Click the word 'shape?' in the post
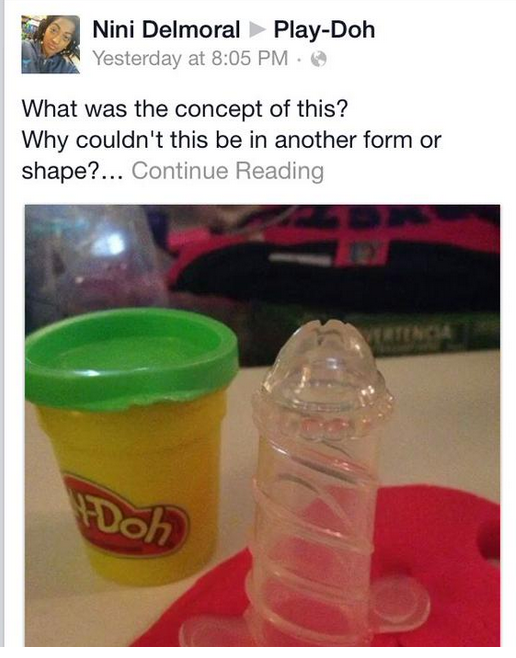 [60, 172]
